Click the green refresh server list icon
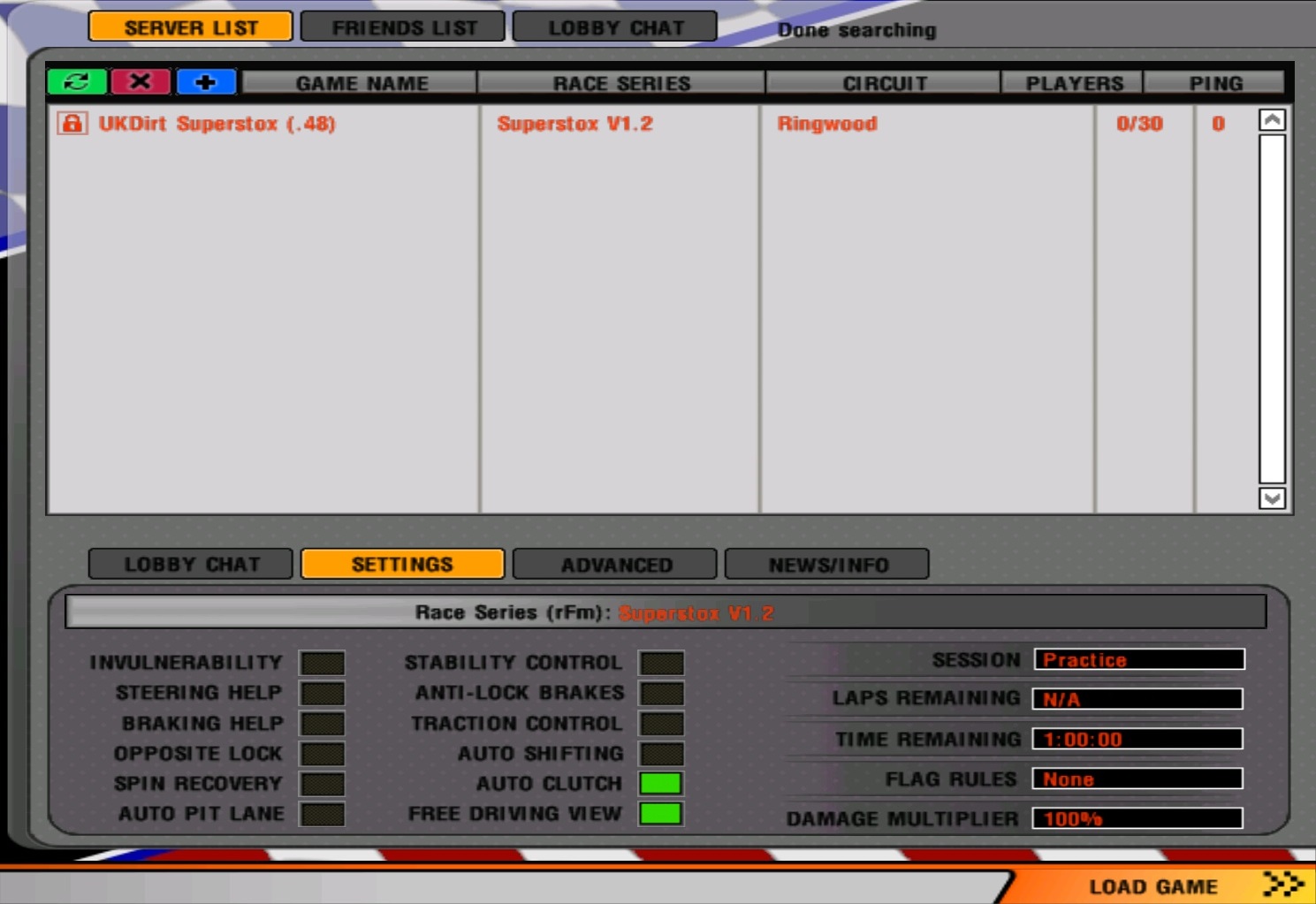This screenshot has height=904, width=1316. coord(77,82)
